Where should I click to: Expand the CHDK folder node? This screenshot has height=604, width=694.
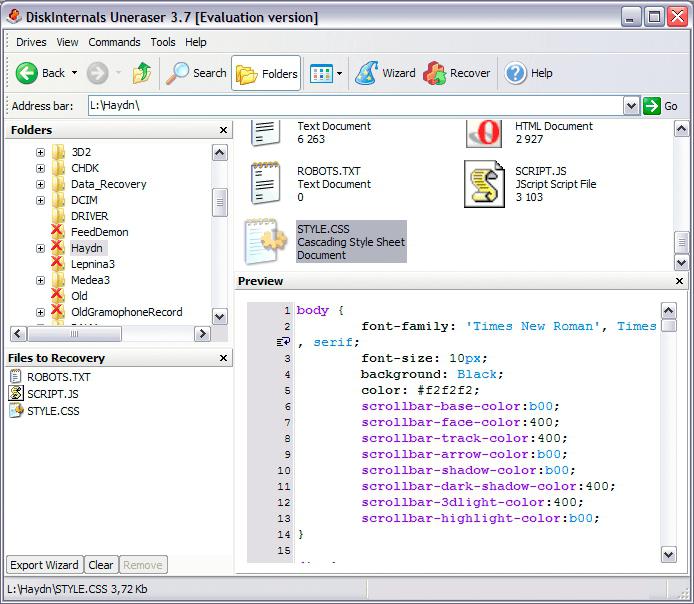[40, 168]
